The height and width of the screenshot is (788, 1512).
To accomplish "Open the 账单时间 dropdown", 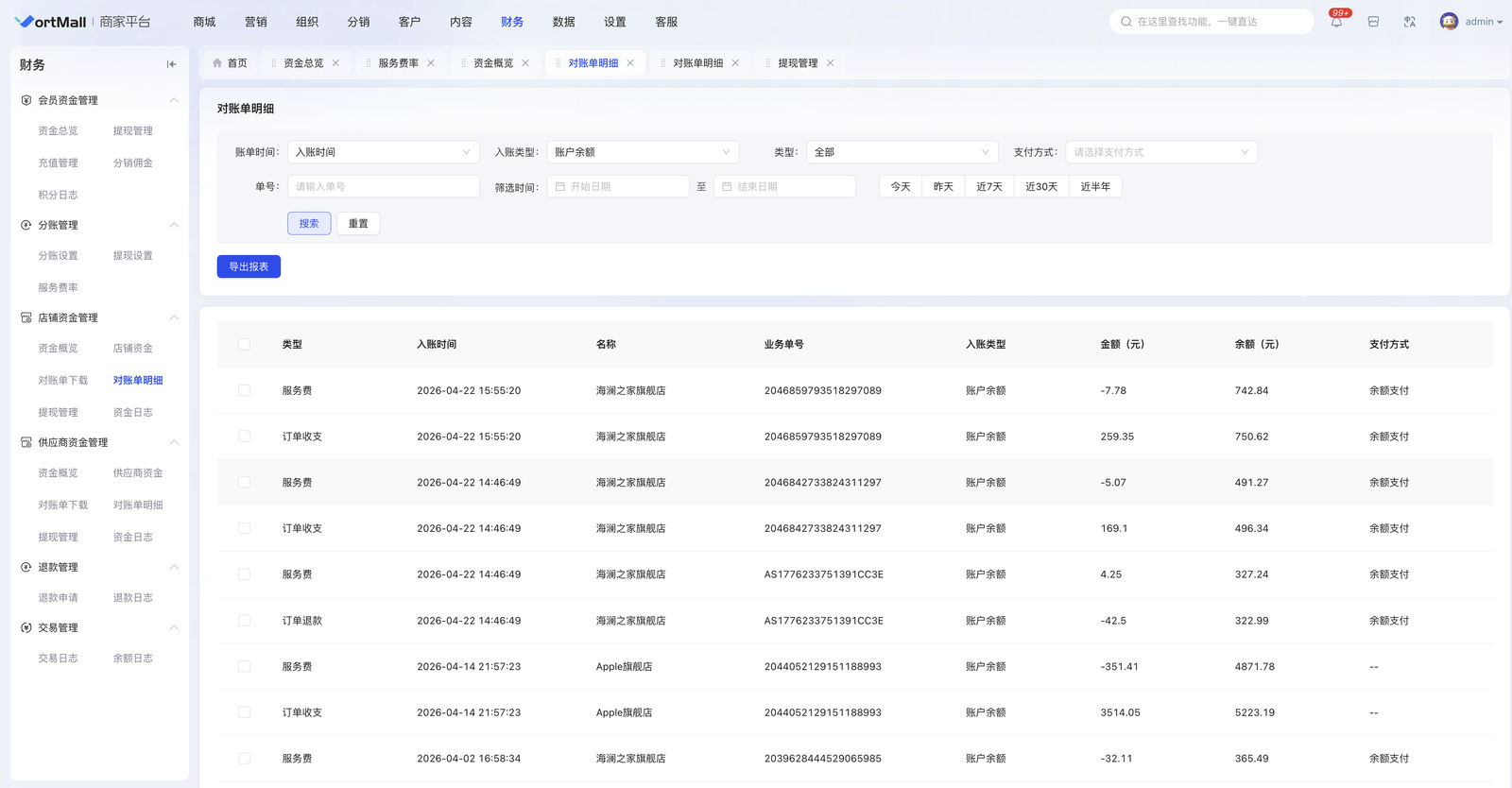I will tap(383, 152).
